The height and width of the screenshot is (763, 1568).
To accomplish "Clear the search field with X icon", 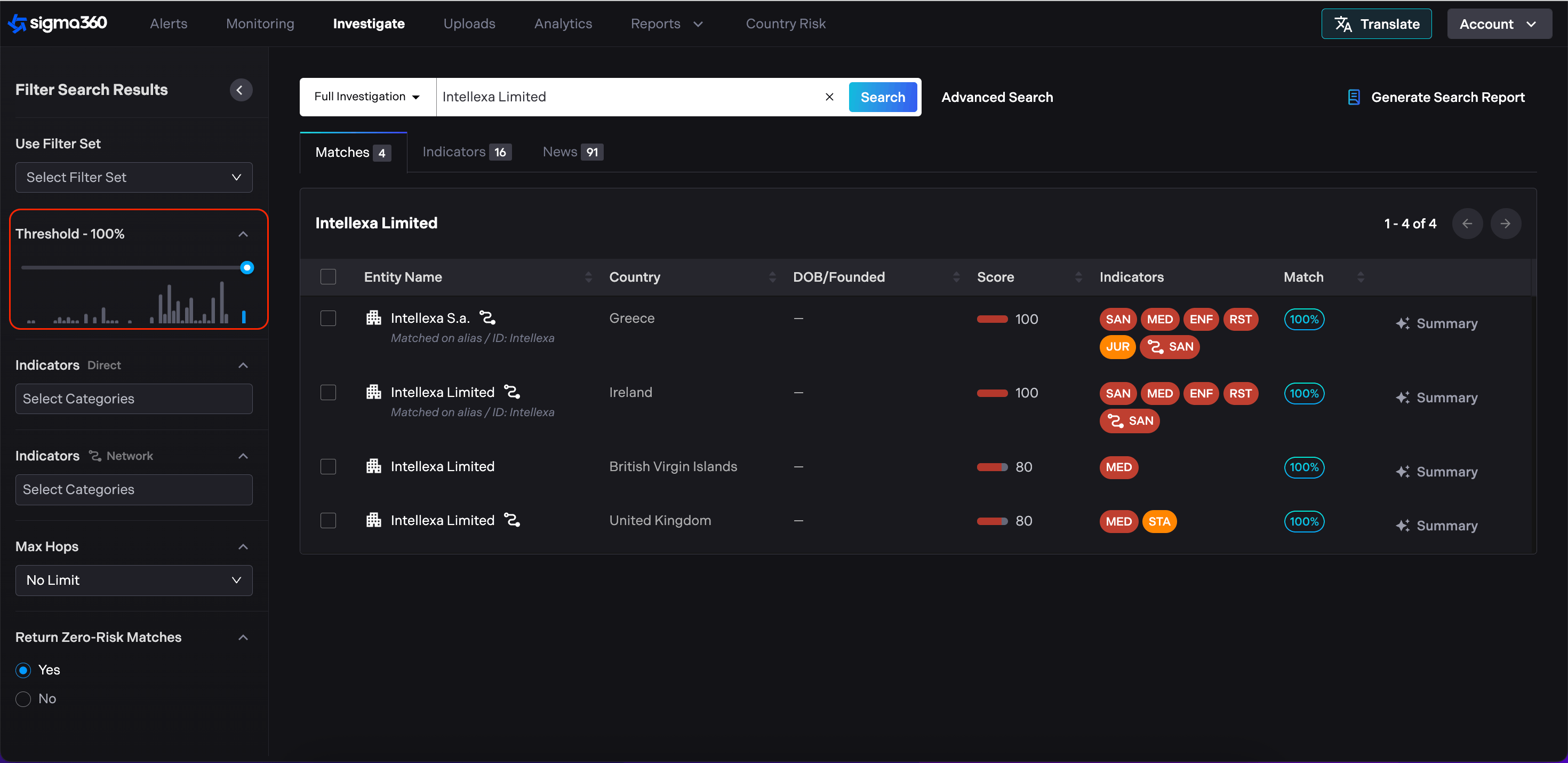I will coord(829,97).
